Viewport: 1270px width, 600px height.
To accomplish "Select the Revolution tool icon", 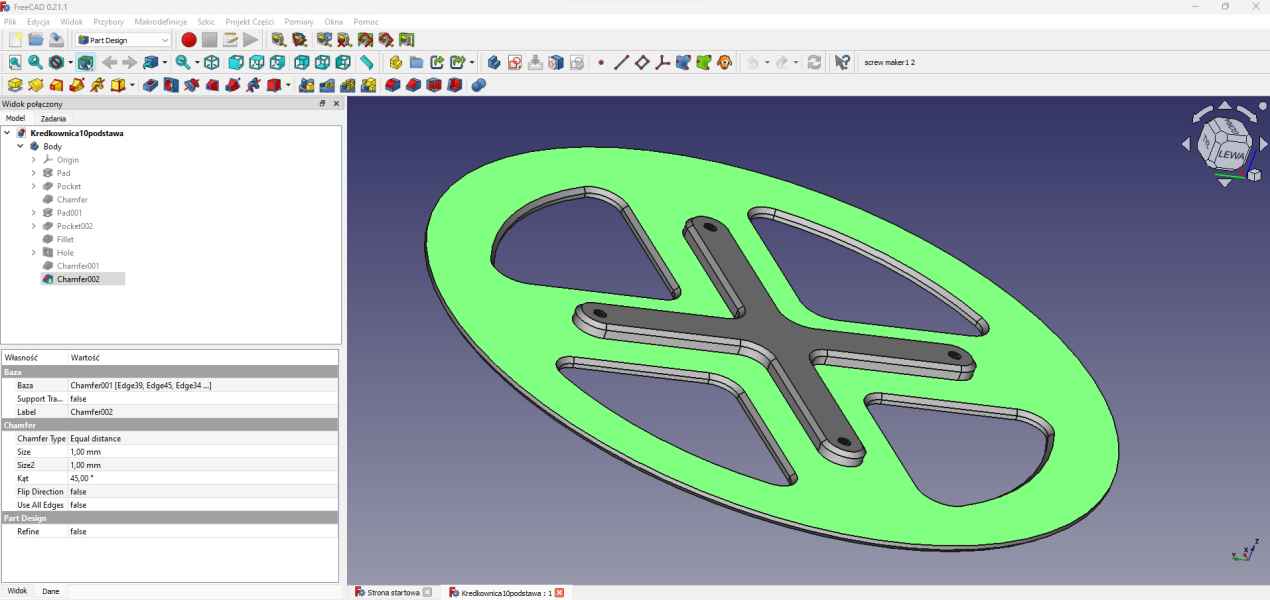I will 36,85.
